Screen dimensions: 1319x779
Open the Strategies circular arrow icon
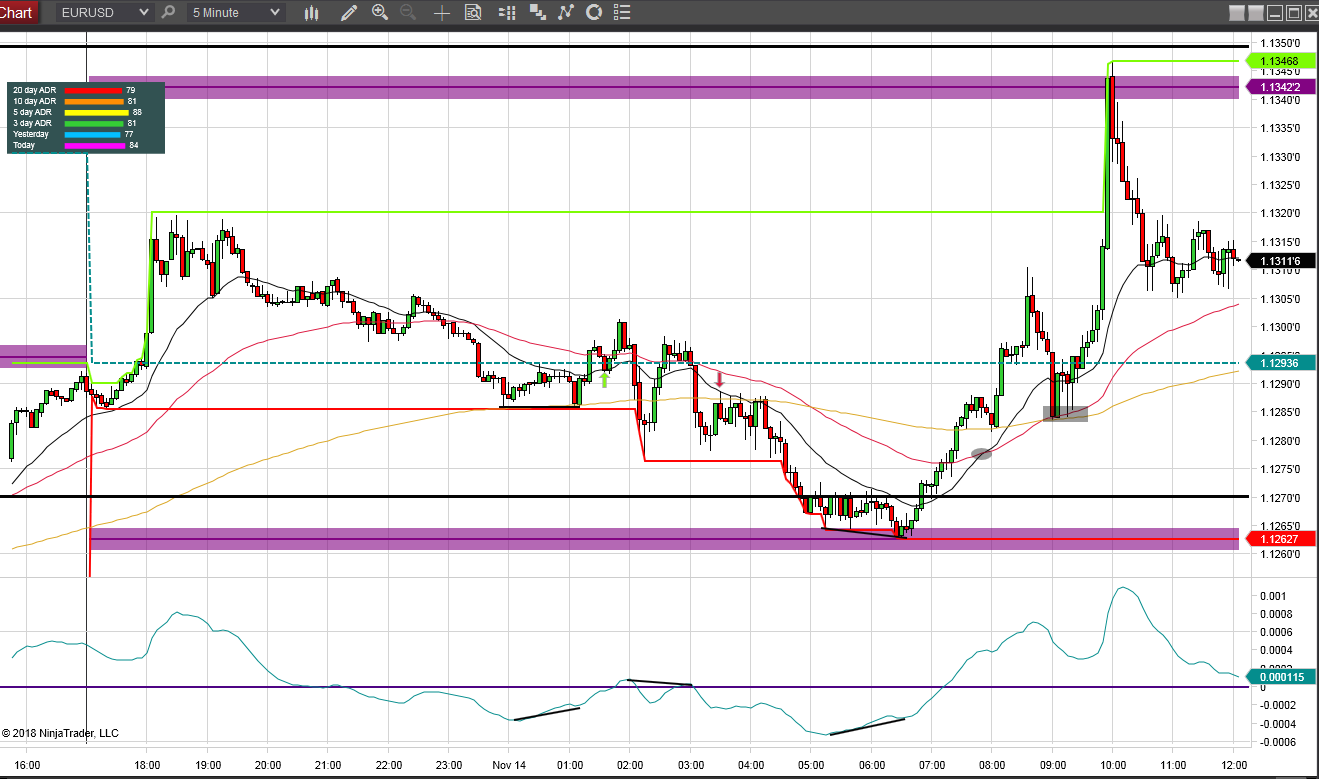point(594,13)
